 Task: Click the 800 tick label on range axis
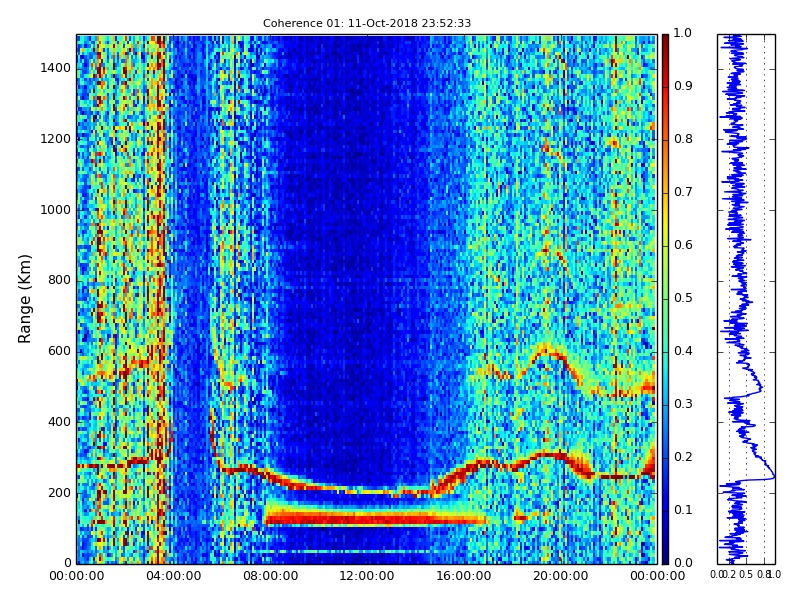pyautogui.click(x=60, y=280)
